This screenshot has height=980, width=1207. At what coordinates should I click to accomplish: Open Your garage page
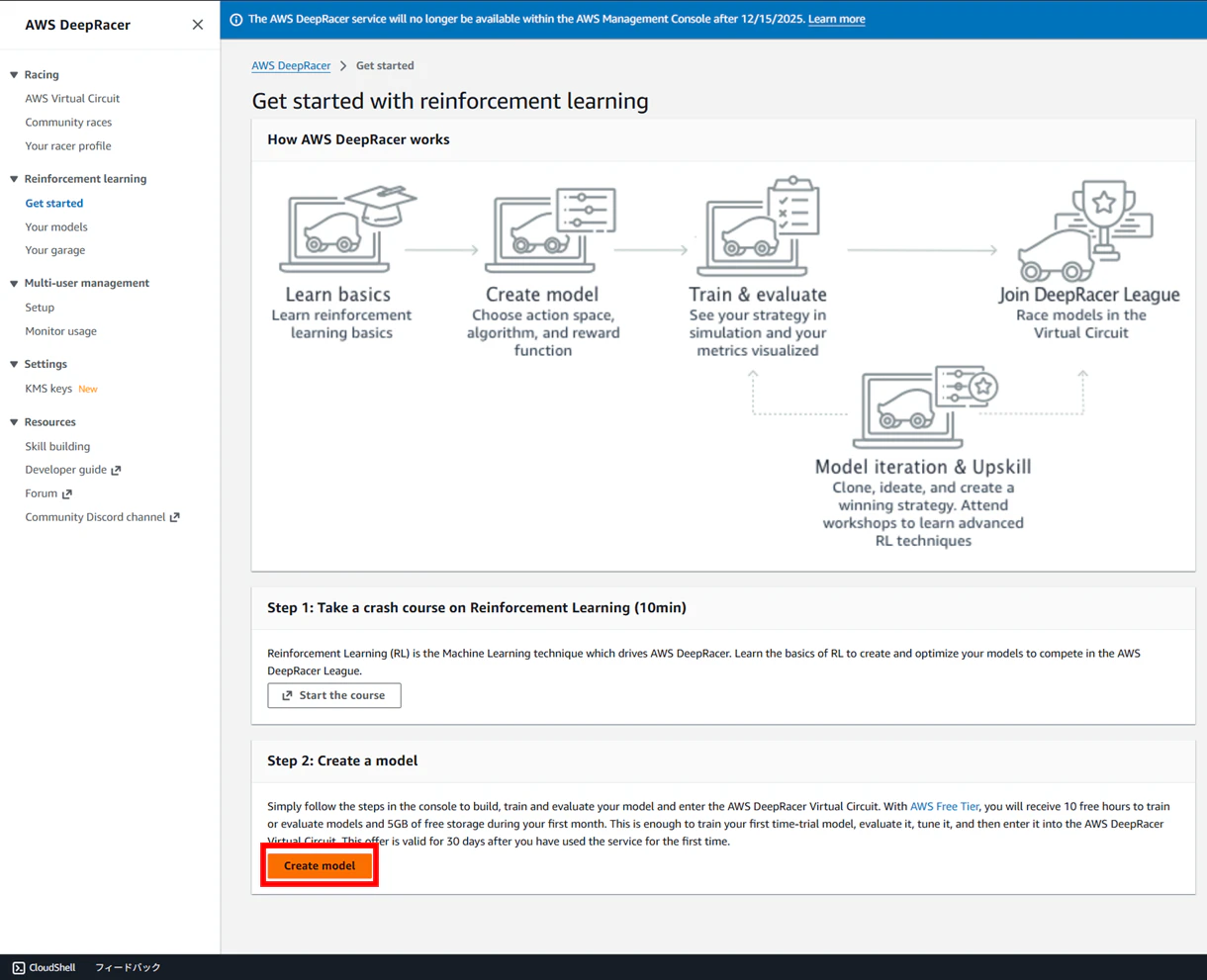tap(55, 250)
